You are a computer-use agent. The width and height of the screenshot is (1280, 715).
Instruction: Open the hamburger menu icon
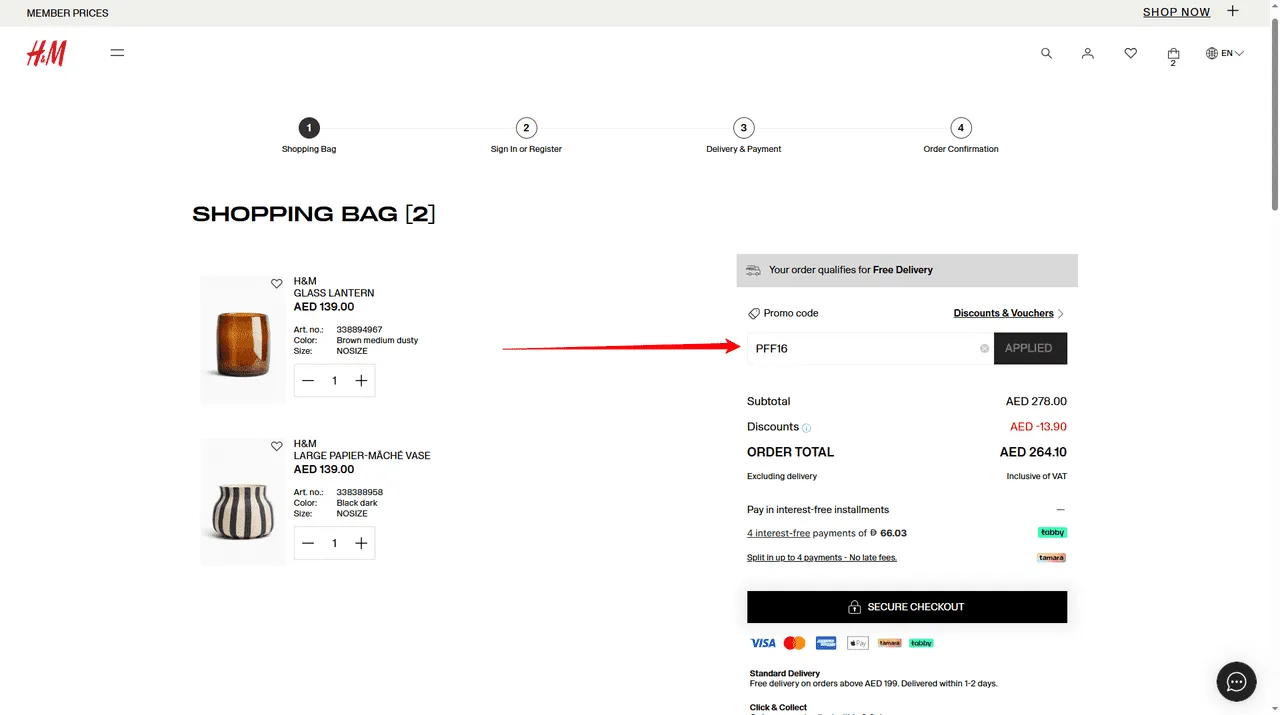point(117,53)
